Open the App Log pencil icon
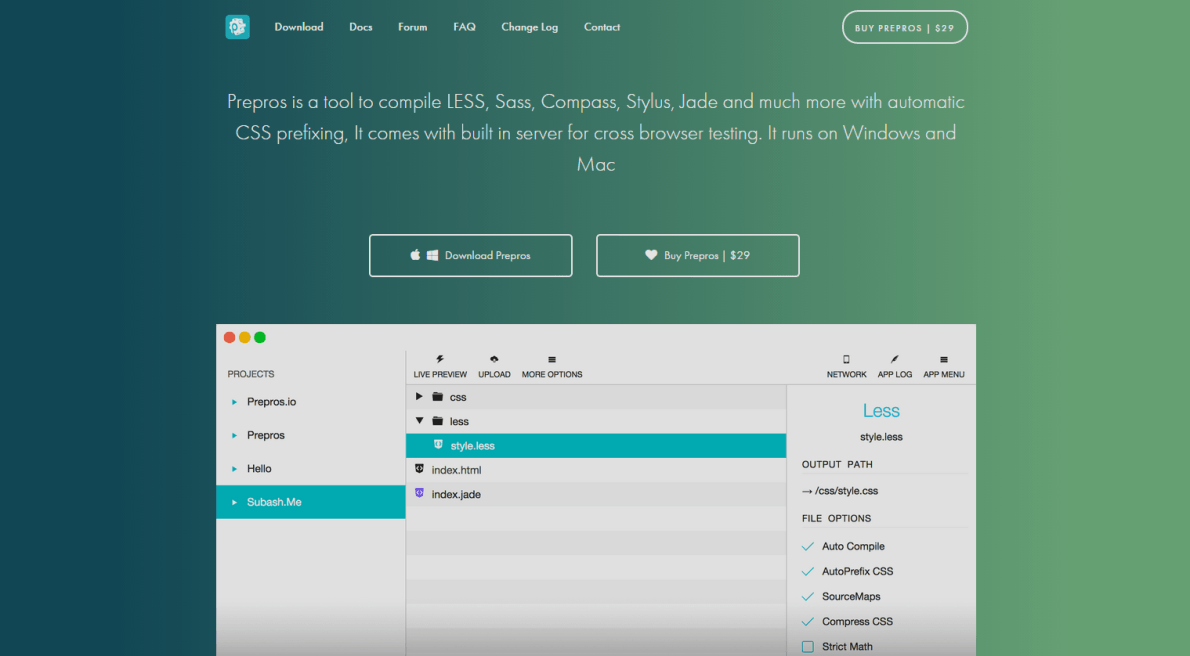The image size is (1190, 656). pos(895,359)
